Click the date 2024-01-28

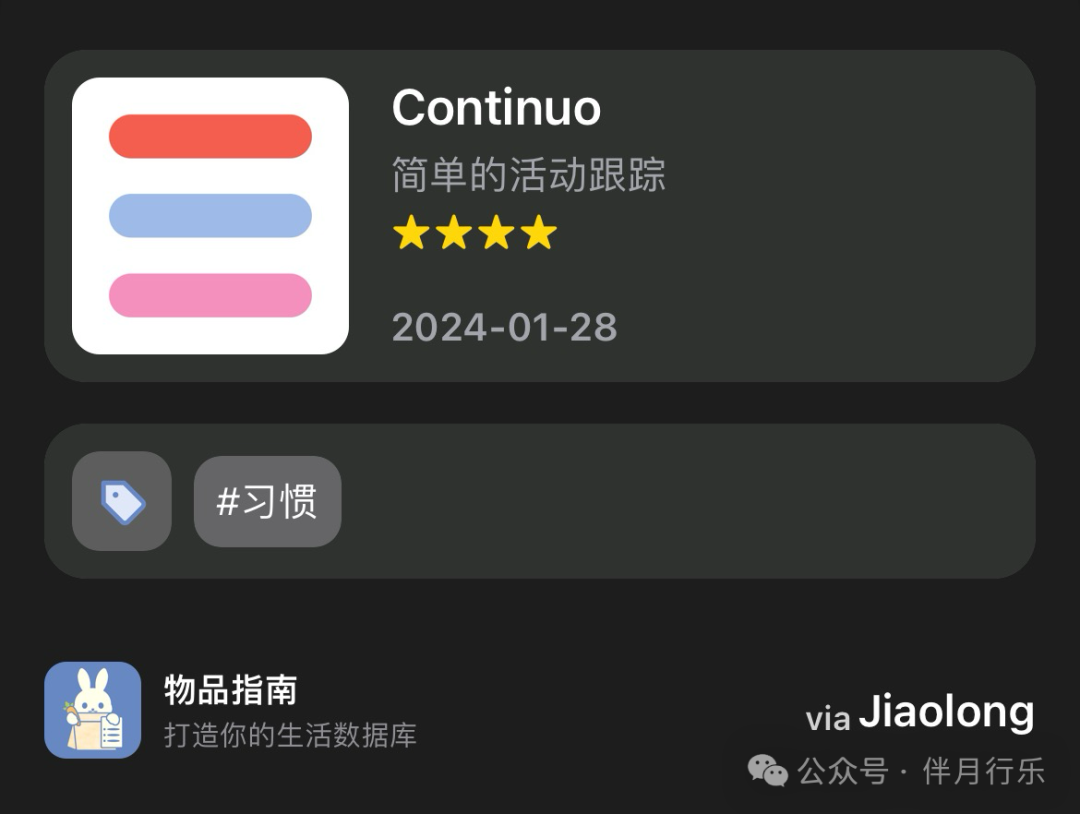[504, 327]
